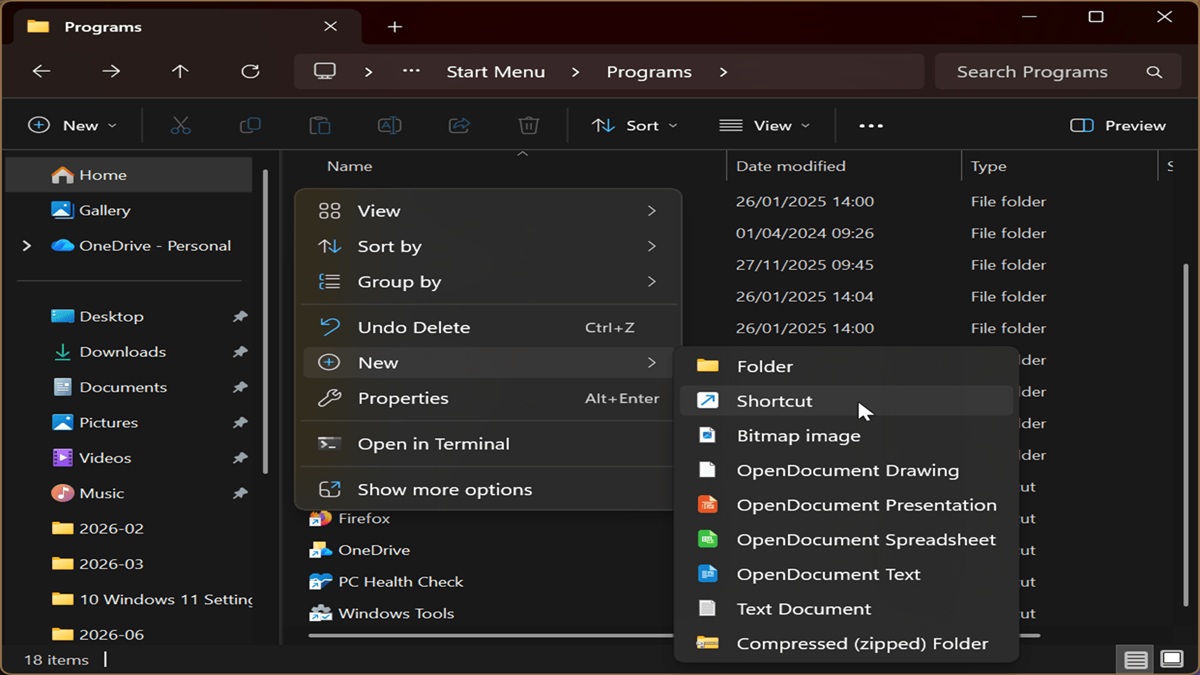The width and height of the screenshot is (1200, 675).
Task: Choose Open in Terminal
Action: click(x=489, y=444)
